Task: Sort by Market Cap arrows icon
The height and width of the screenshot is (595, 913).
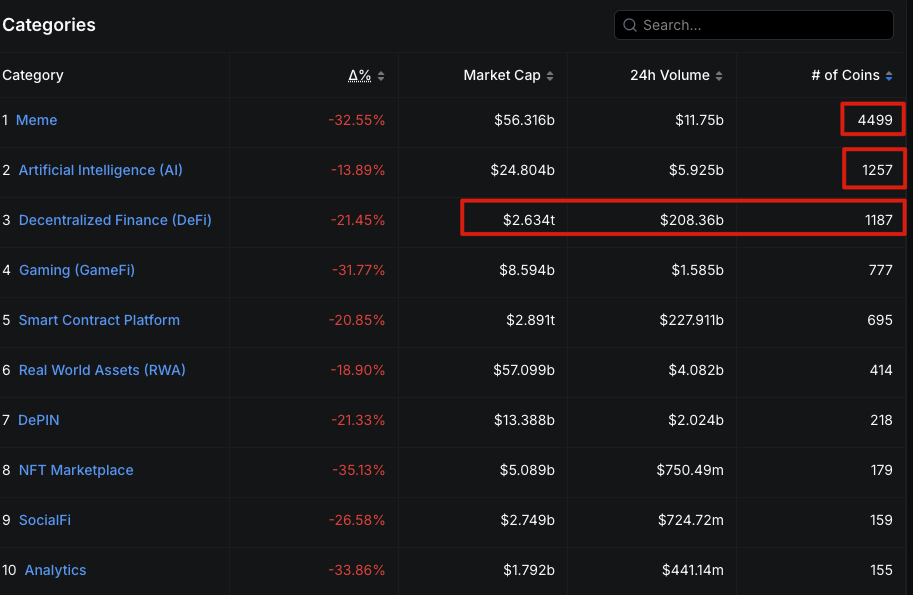Action: click(x=550, y=76)
